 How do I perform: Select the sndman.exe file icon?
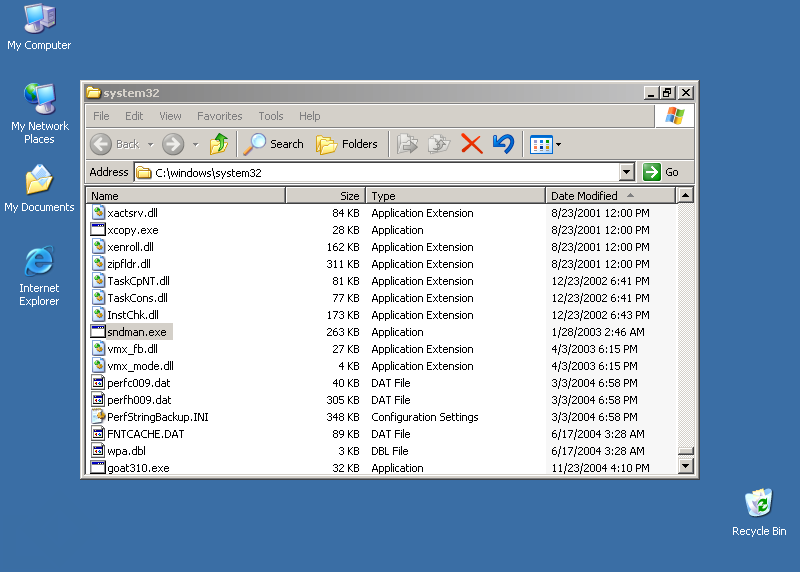pyautogui.click(x=98, y=332)
